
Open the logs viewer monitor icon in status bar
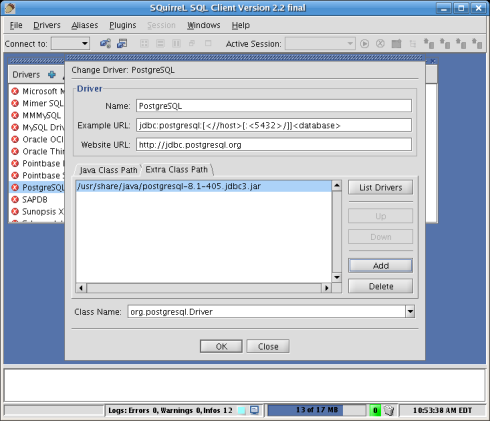[254, 410]
